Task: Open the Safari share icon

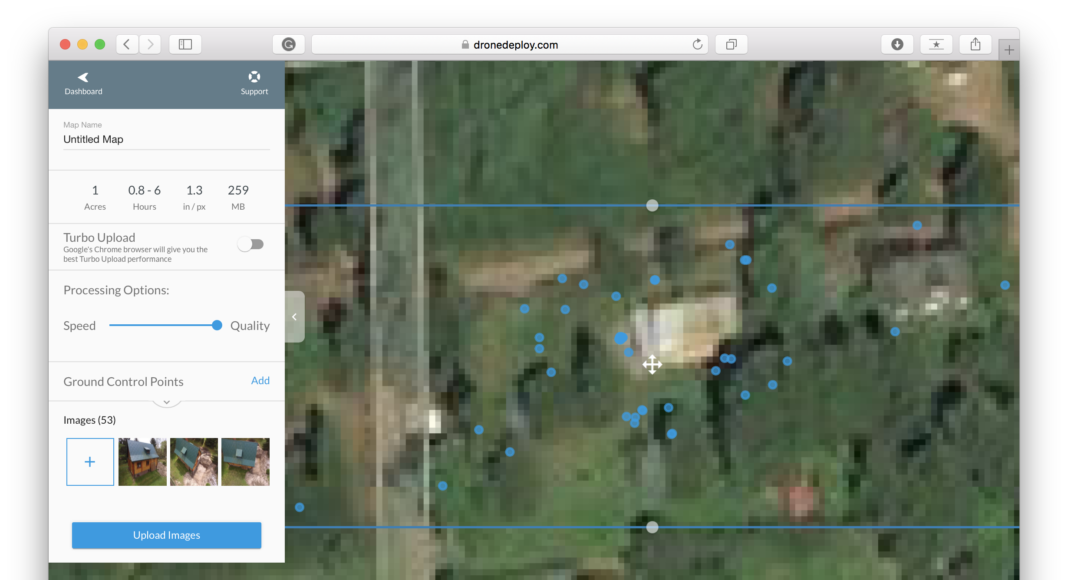Action: 975,44
